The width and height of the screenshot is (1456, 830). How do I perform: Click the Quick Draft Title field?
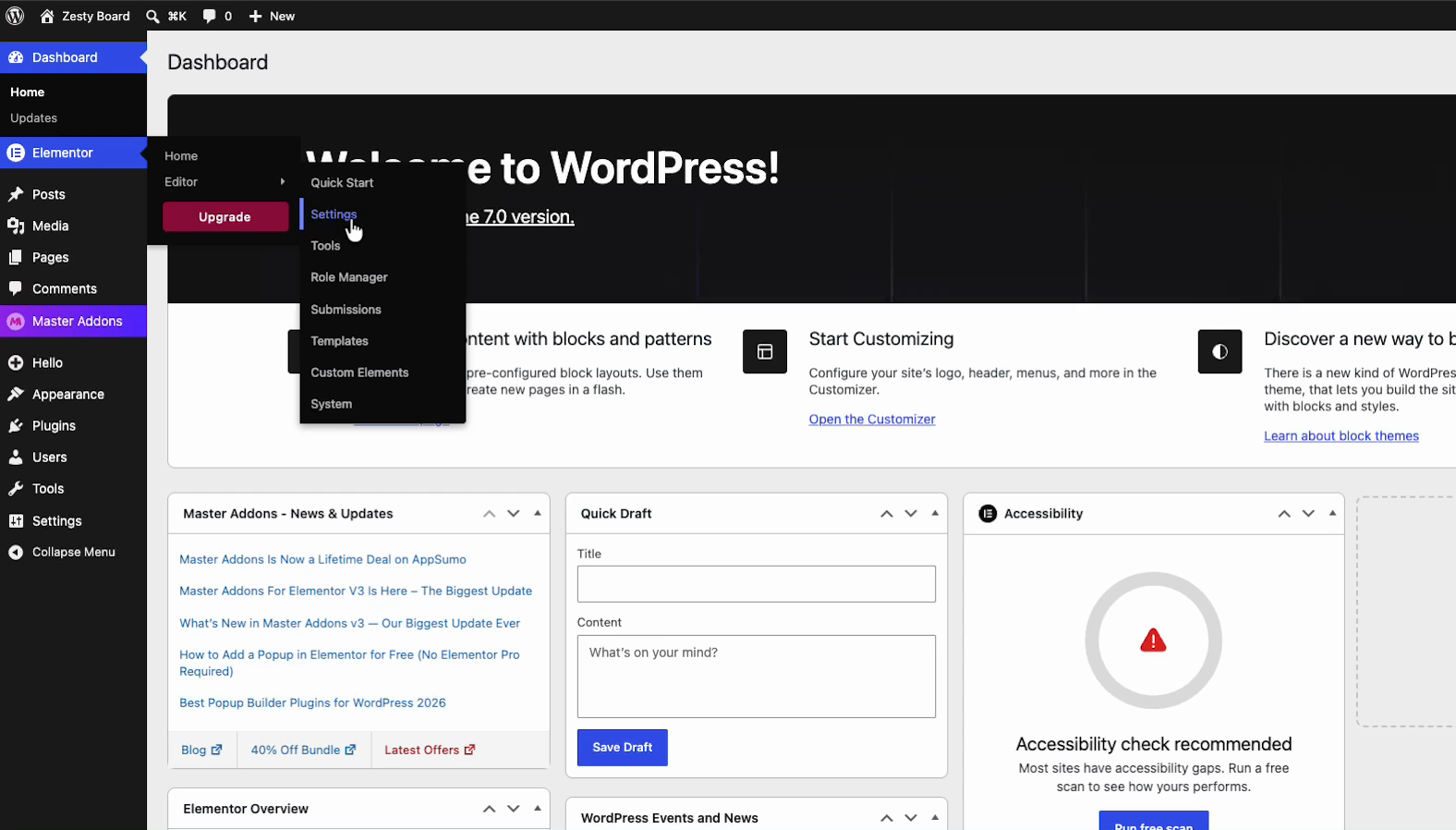tap(756, 584)
